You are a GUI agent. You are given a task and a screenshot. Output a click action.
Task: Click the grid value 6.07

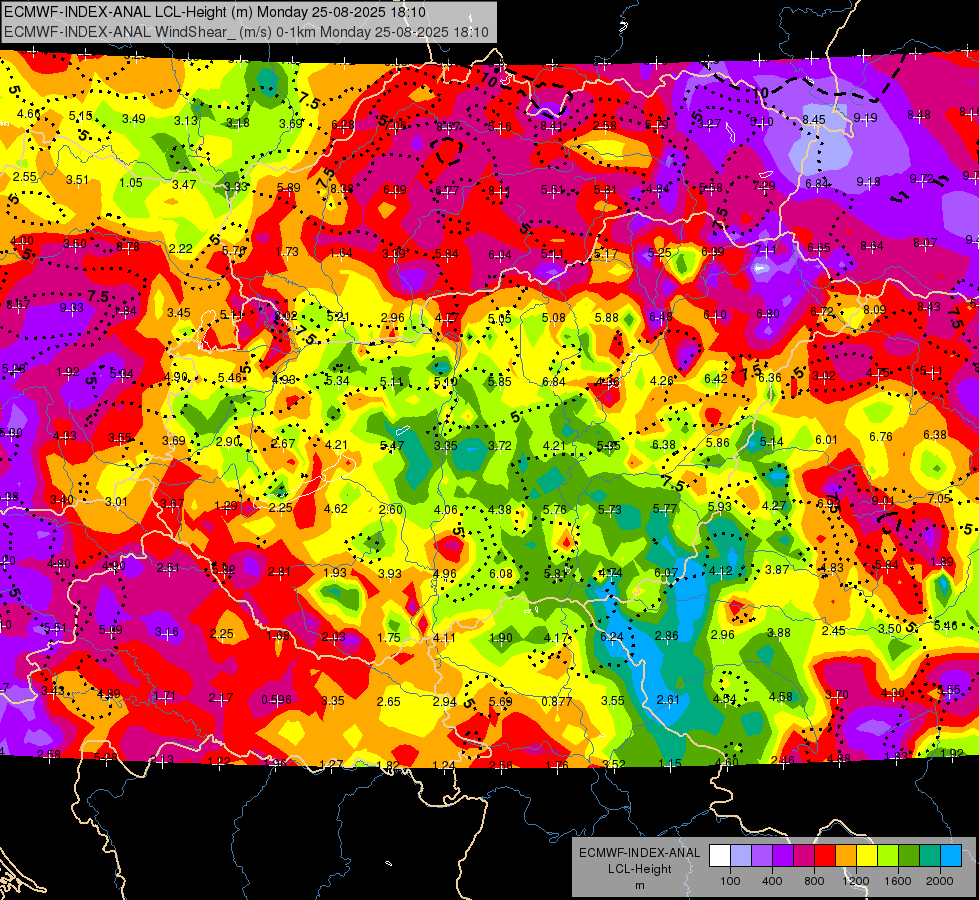tap(666, 572)
